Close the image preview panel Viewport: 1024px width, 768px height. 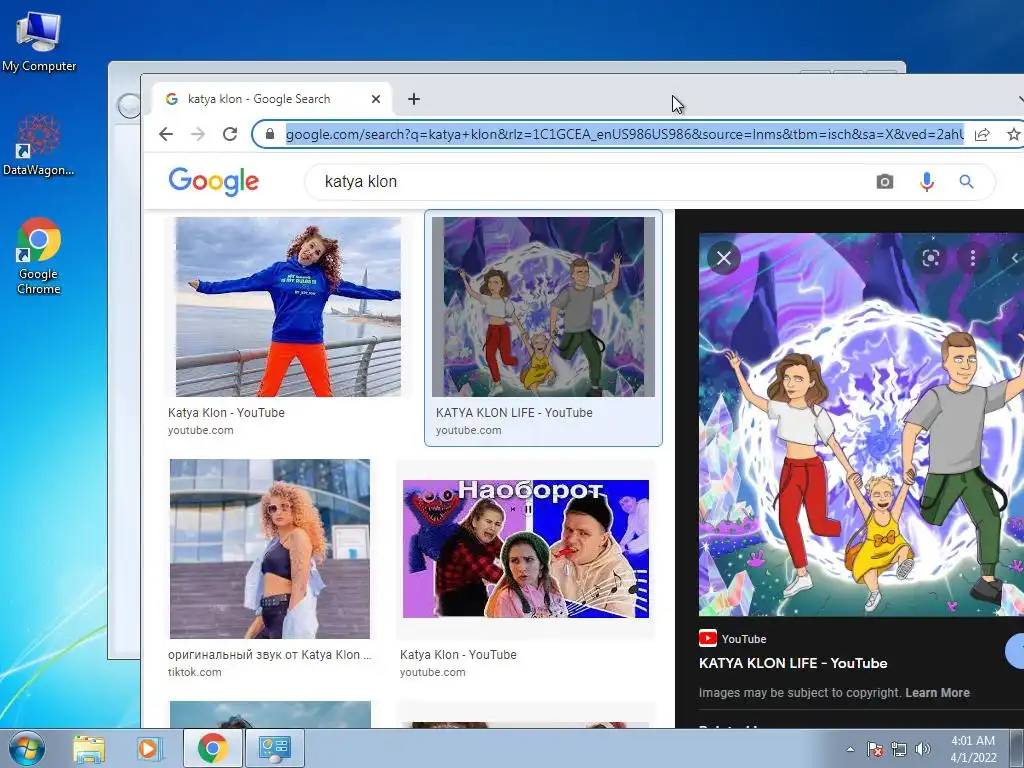[724, 258]
